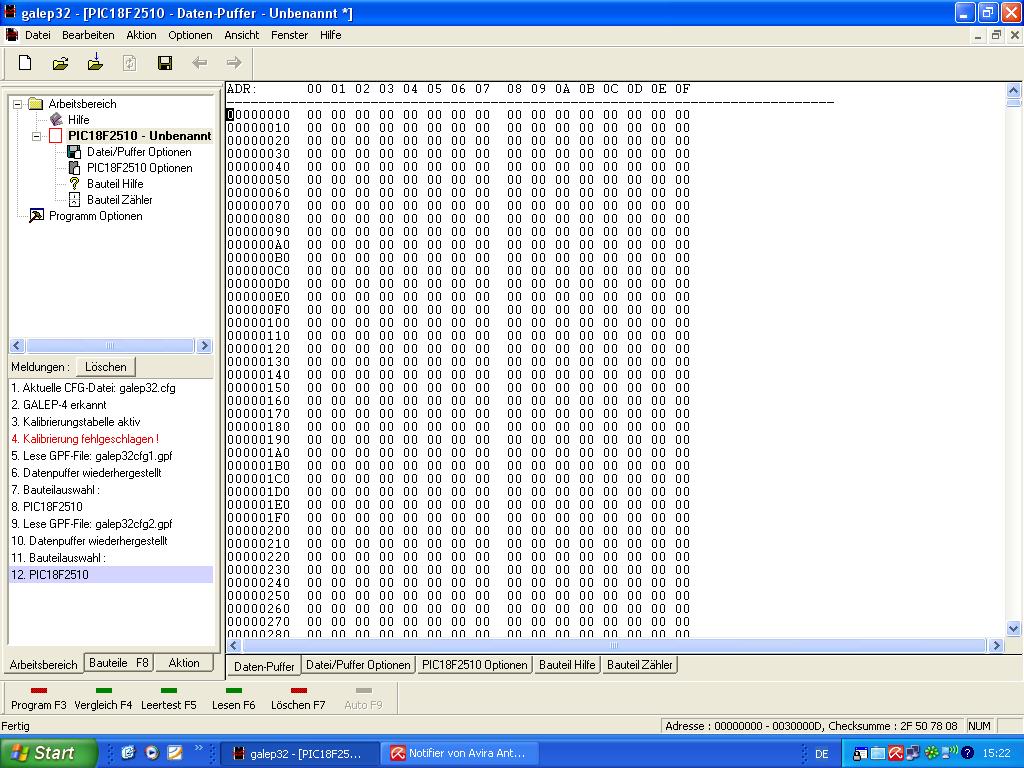The image size is (1024, 768).
Task: Click the Save floppy disk icon
Action: (165, 63)
